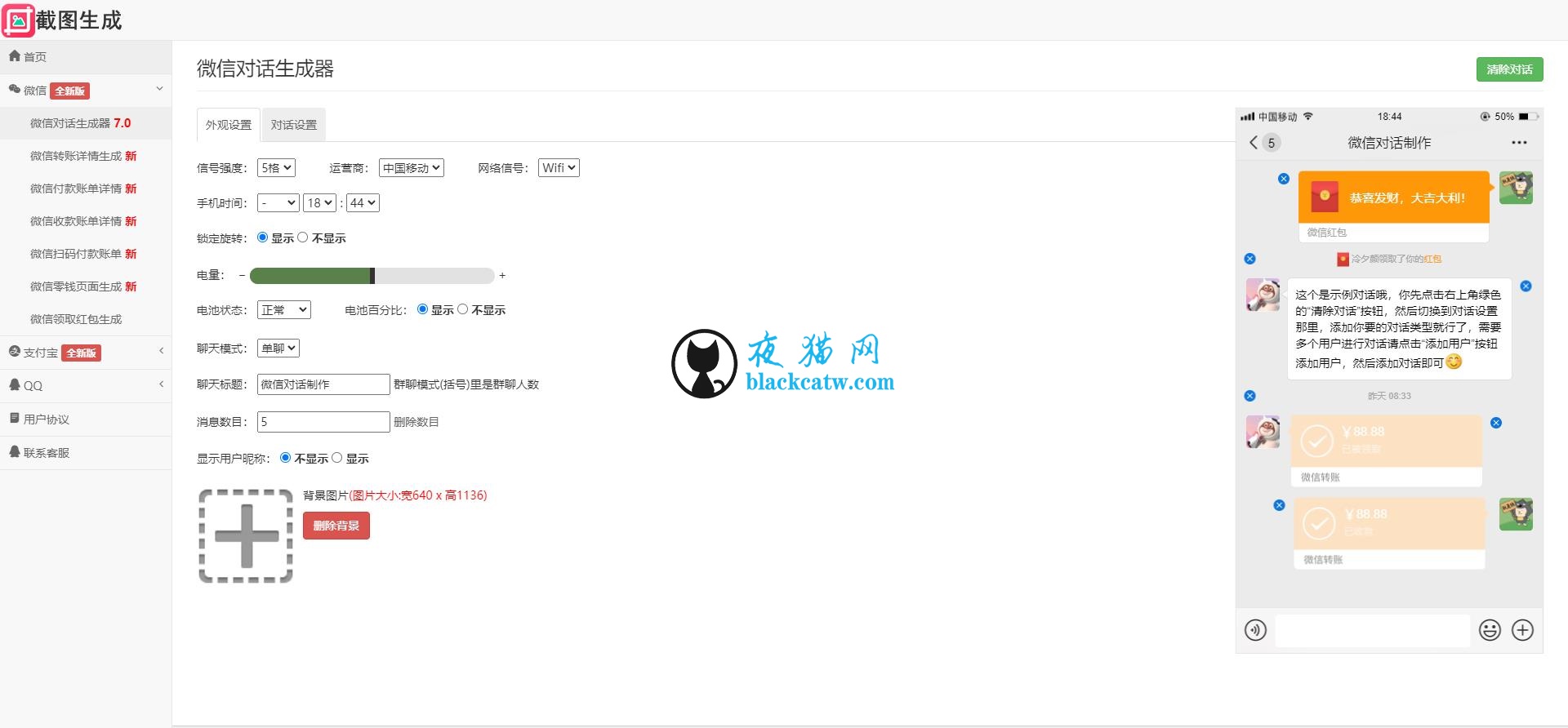Image resolution: width=1568 pixels, height=728 pixels.
Task: Select 显示用户昵称 显示 radio
Action: pos(336,458)
